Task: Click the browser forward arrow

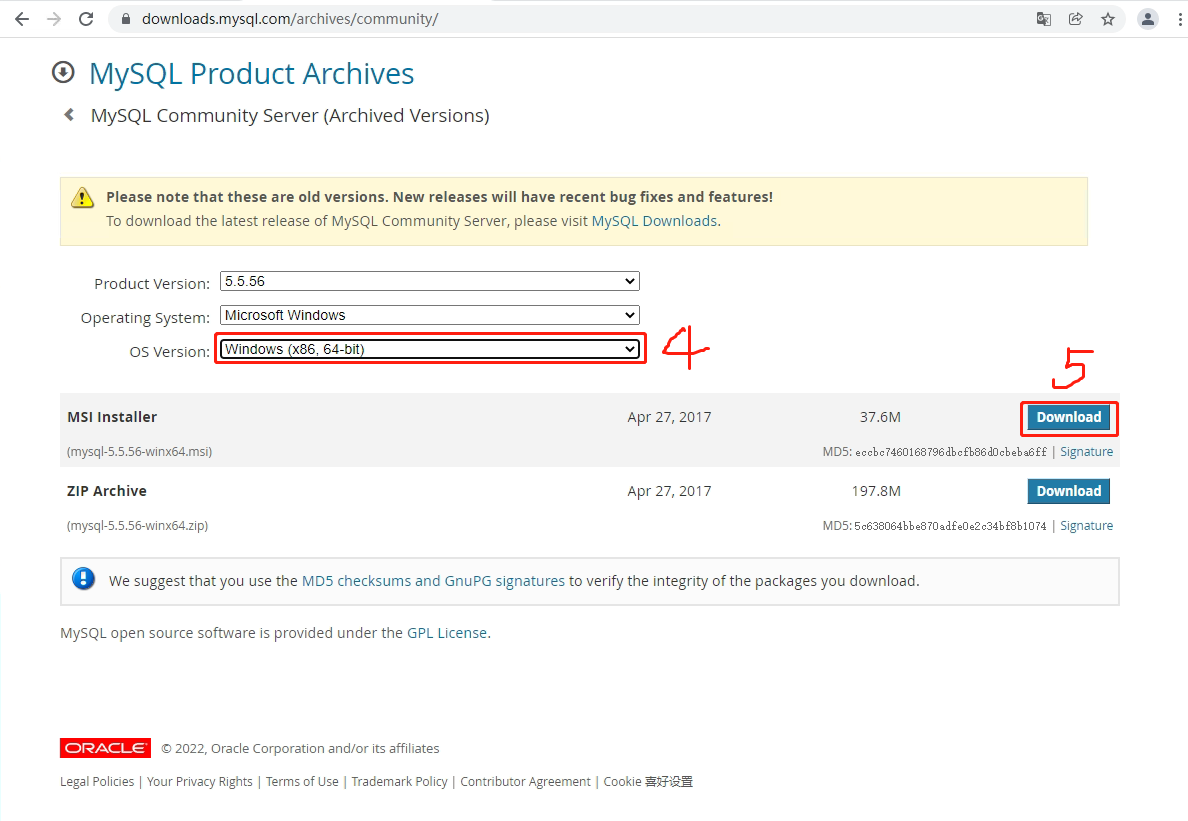Action: pos(54,19)
